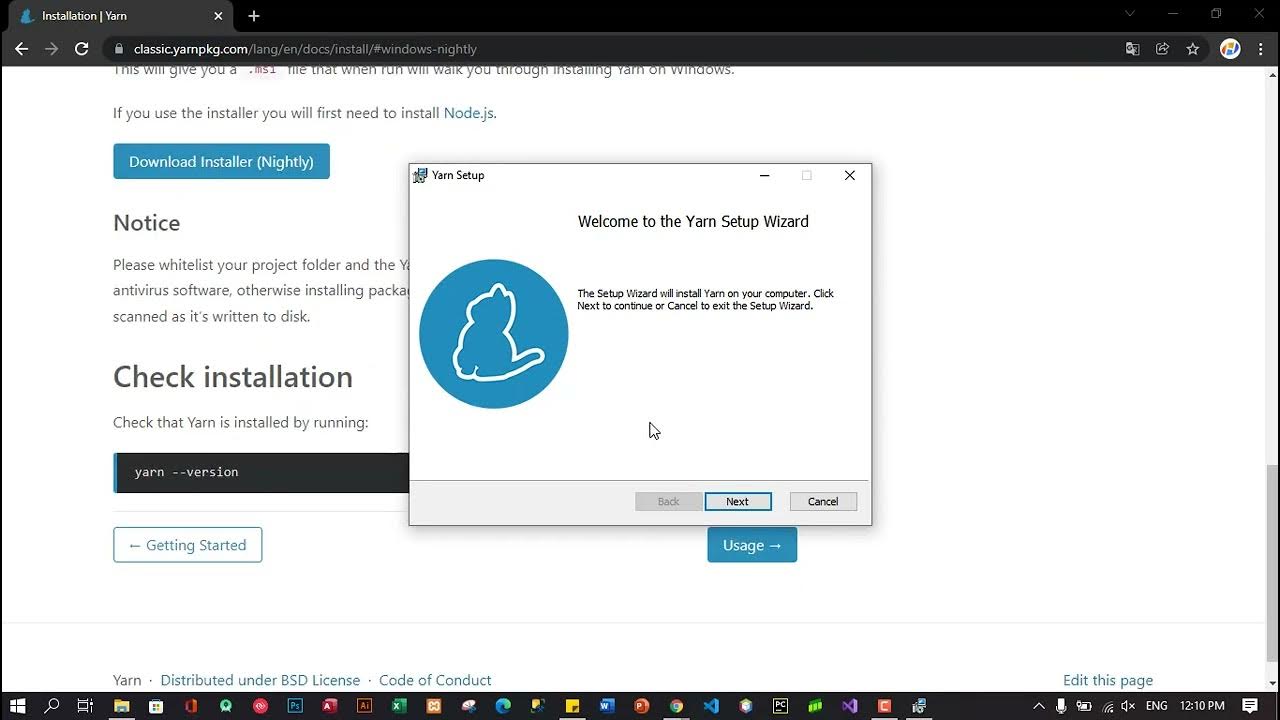Click the Edit this page link
This screenshot has width=1280, height=720.
(1108, 680)
